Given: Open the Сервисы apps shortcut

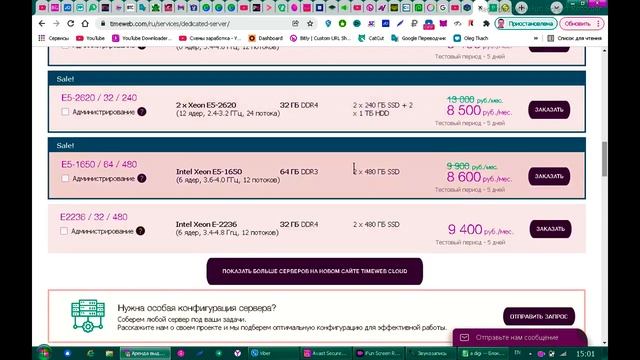Looking at the screenshot, I should point(54,38).
